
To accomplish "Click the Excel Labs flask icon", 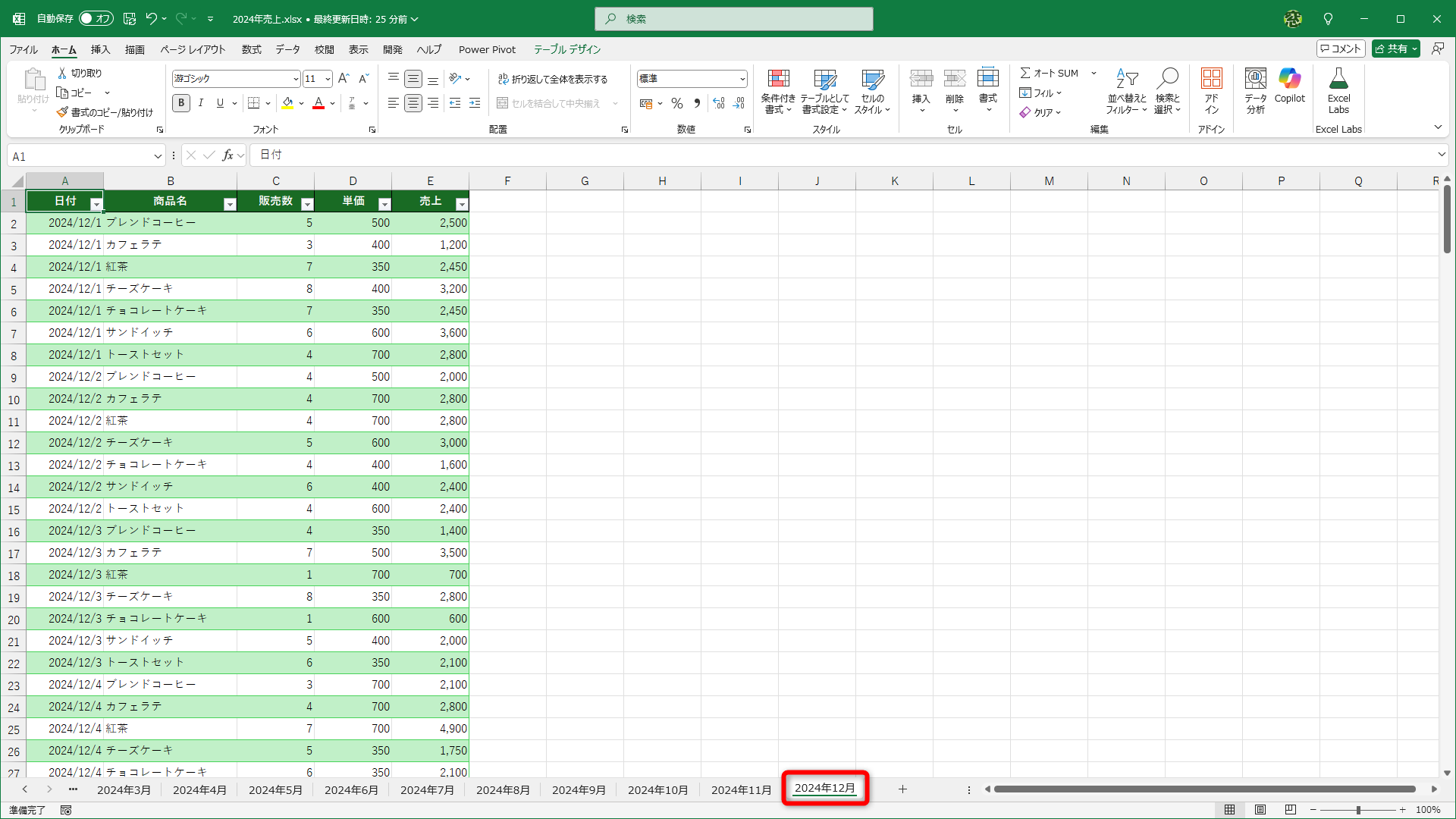I will click(x=1338, y=79).
